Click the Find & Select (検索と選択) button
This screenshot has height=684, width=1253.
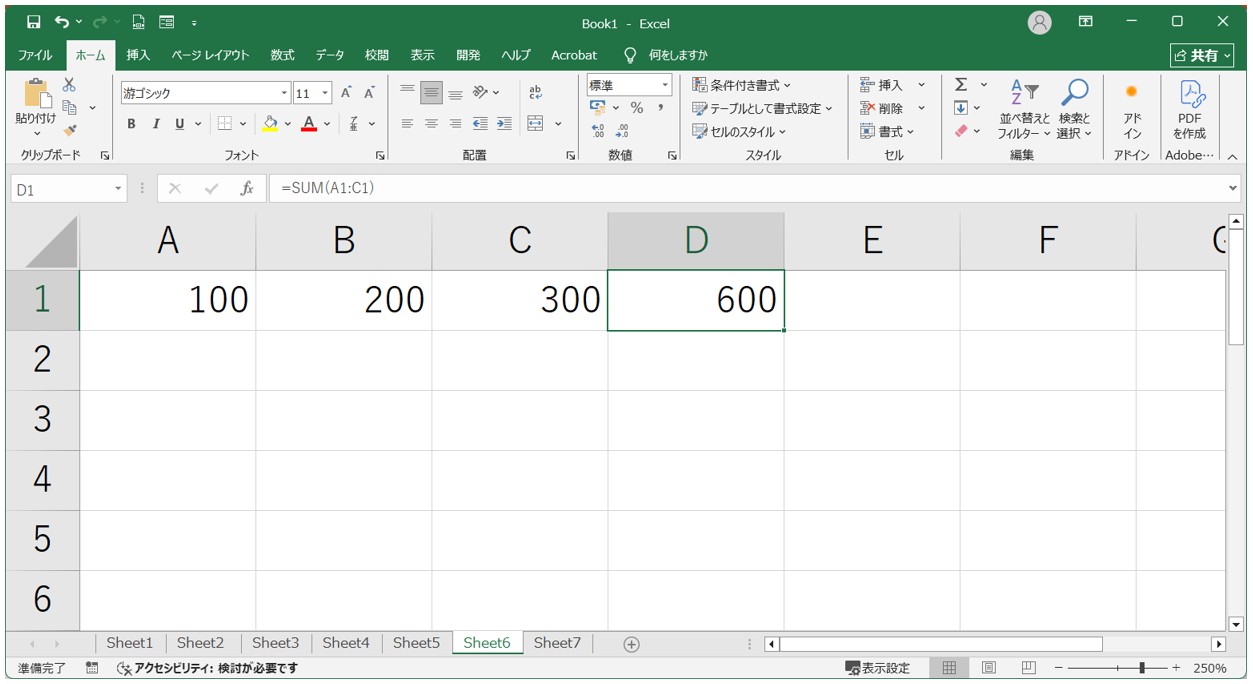tap(1075, 110)
